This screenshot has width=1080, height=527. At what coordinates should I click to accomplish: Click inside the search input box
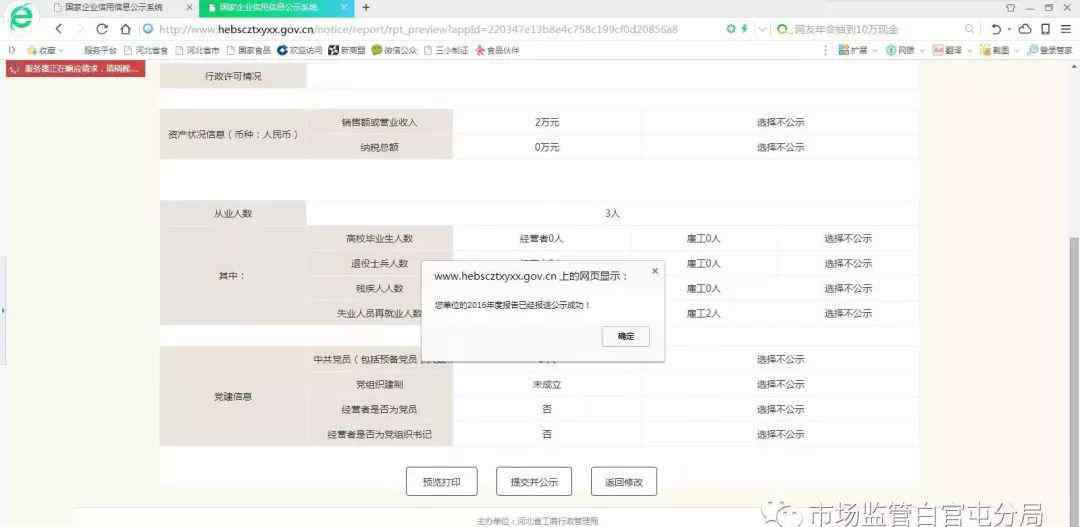(870, 29)
